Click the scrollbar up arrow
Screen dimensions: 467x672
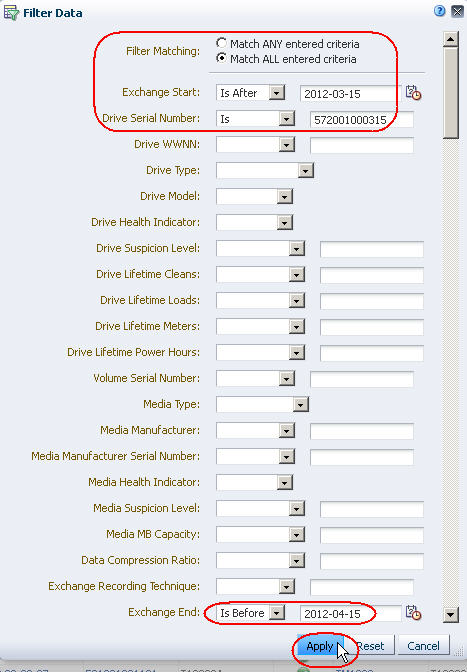(x=451, y=39)
